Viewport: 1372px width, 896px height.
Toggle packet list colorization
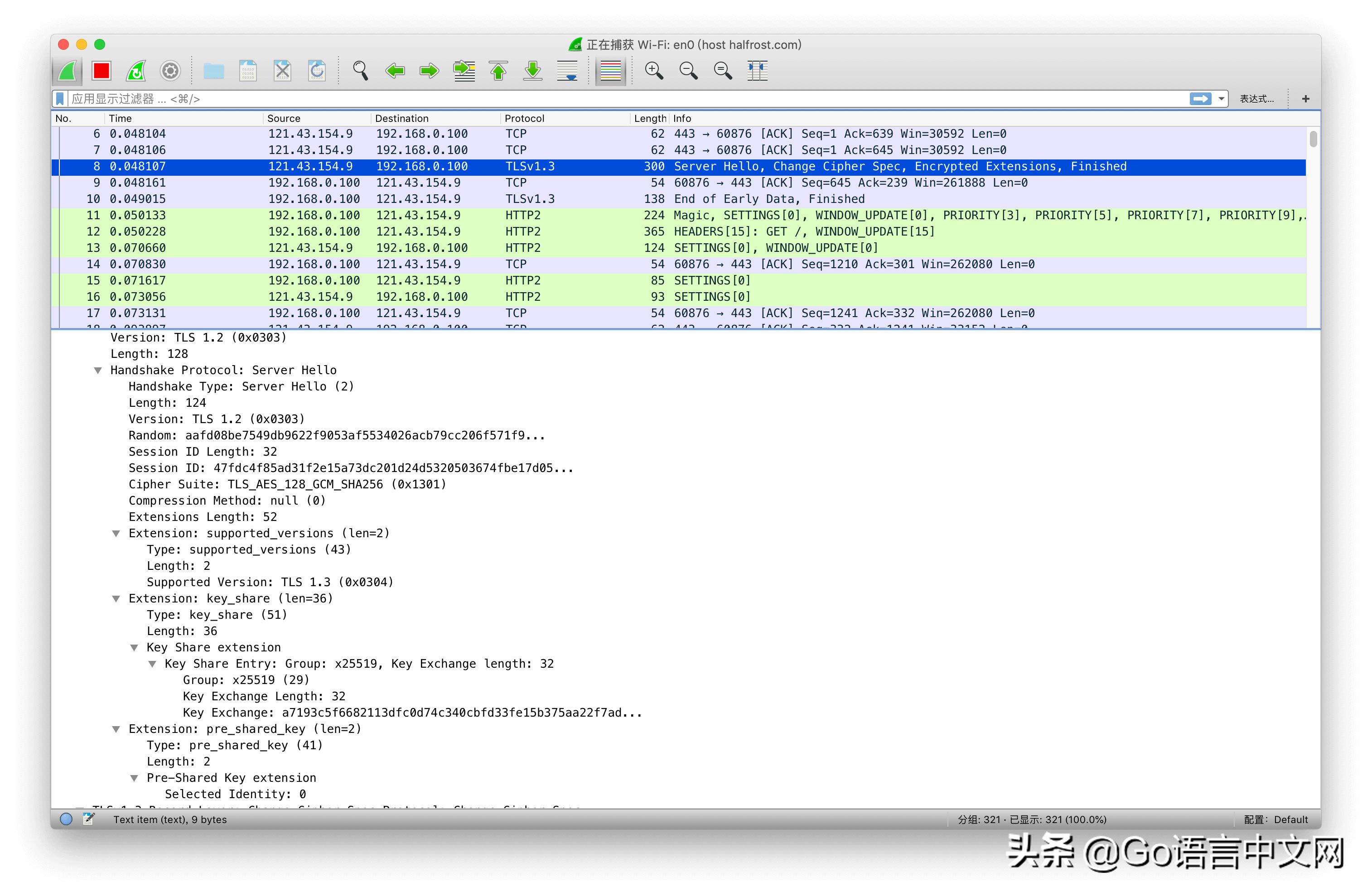point(610,71)
